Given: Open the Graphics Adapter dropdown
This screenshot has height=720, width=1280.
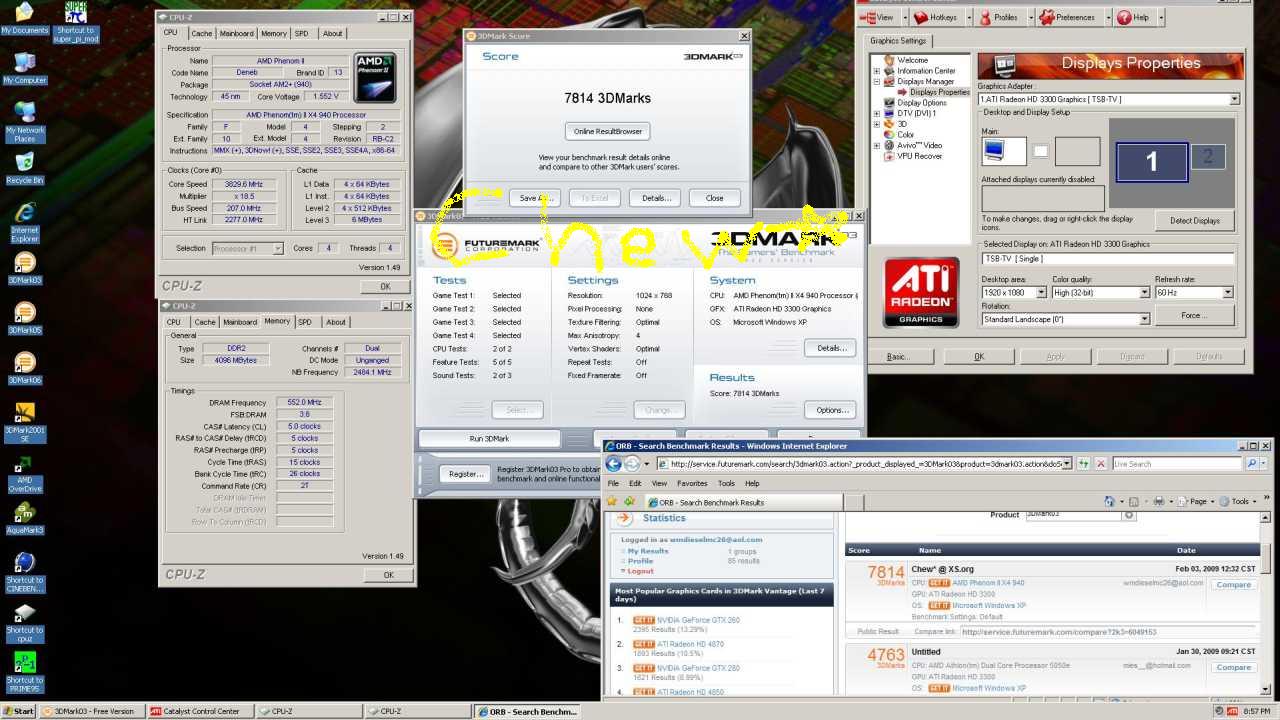Looking at the screenshot, I should [1235, 99].
